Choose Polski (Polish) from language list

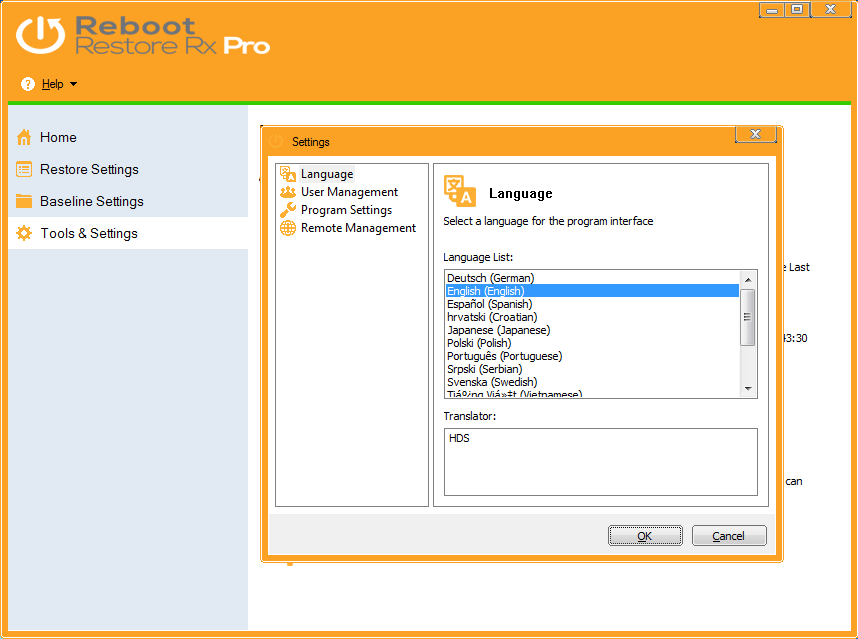pyautogui.click(x=592, y=343)
